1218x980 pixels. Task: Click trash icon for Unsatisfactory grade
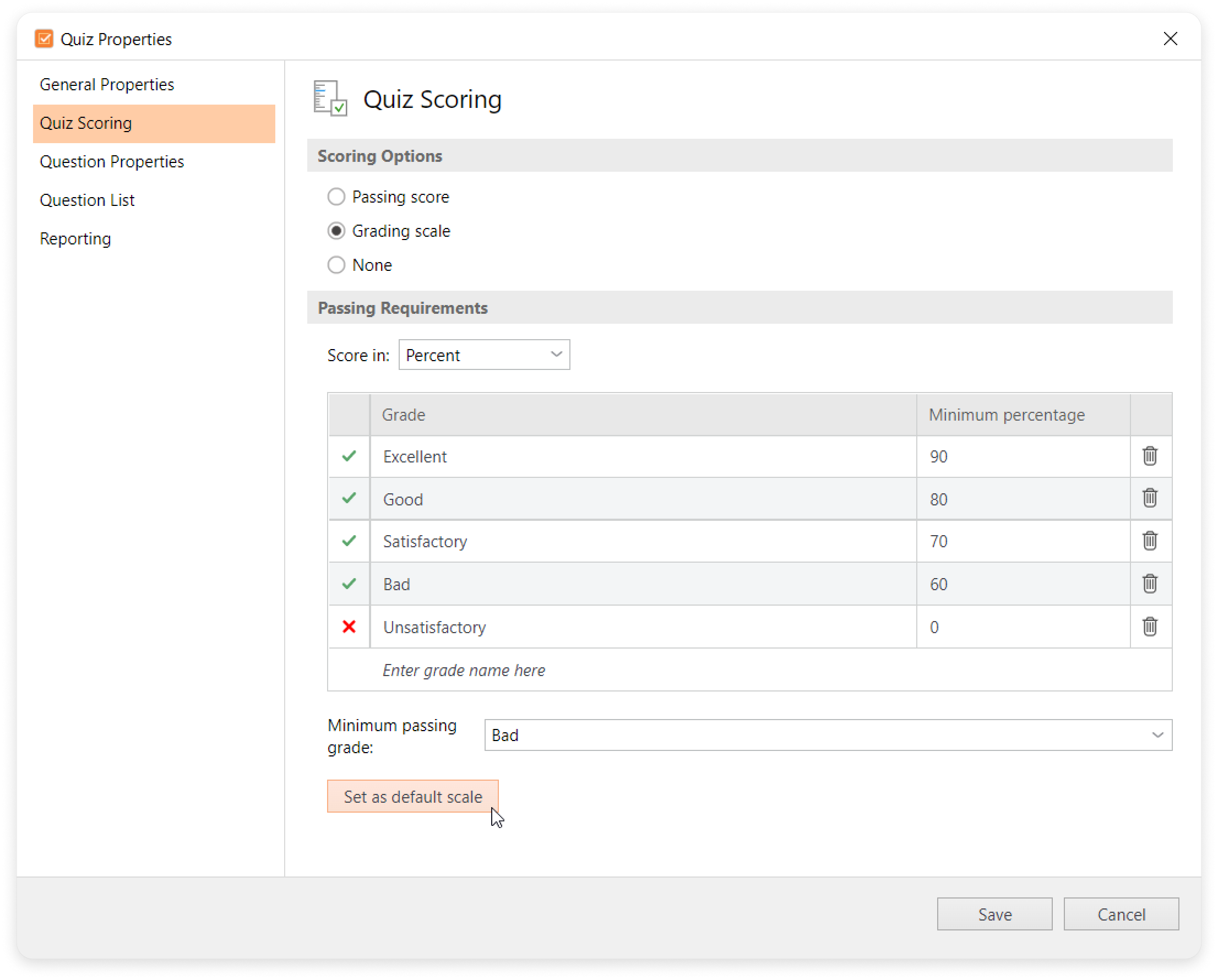point(1150,627)
